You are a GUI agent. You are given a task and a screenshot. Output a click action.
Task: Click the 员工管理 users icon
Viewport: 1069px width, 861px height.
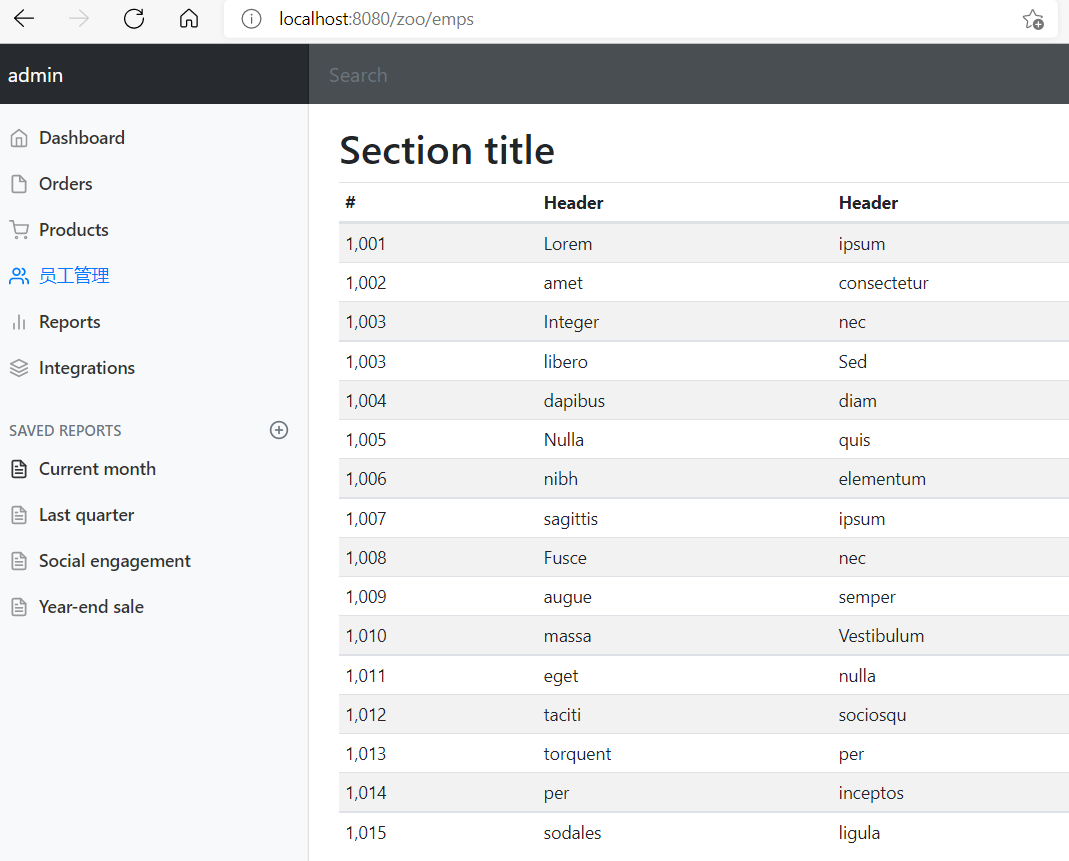tap(18, 277)
